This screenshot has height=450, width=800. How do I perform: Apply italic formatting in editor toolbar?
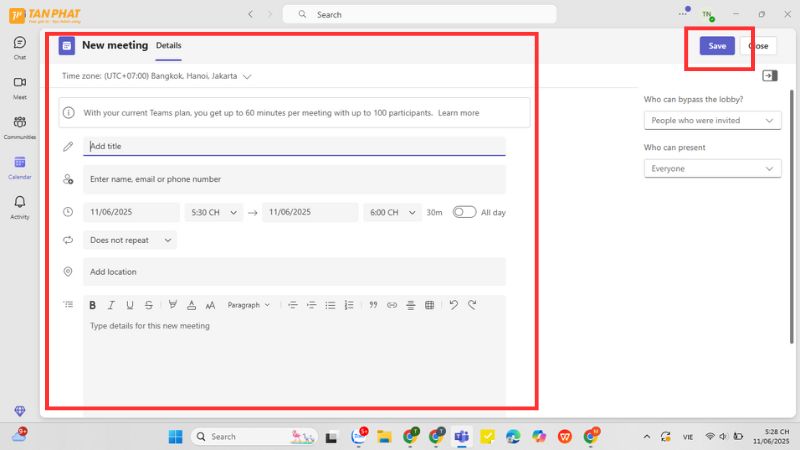111,305
